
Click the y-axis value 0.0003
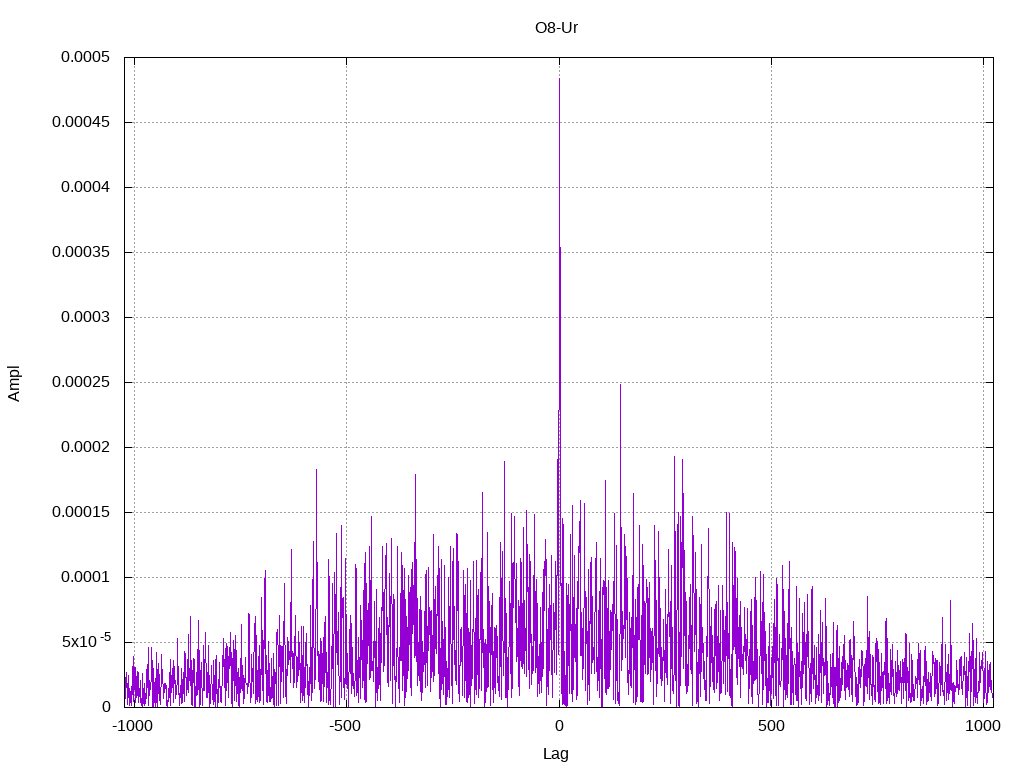pos(86,317)
